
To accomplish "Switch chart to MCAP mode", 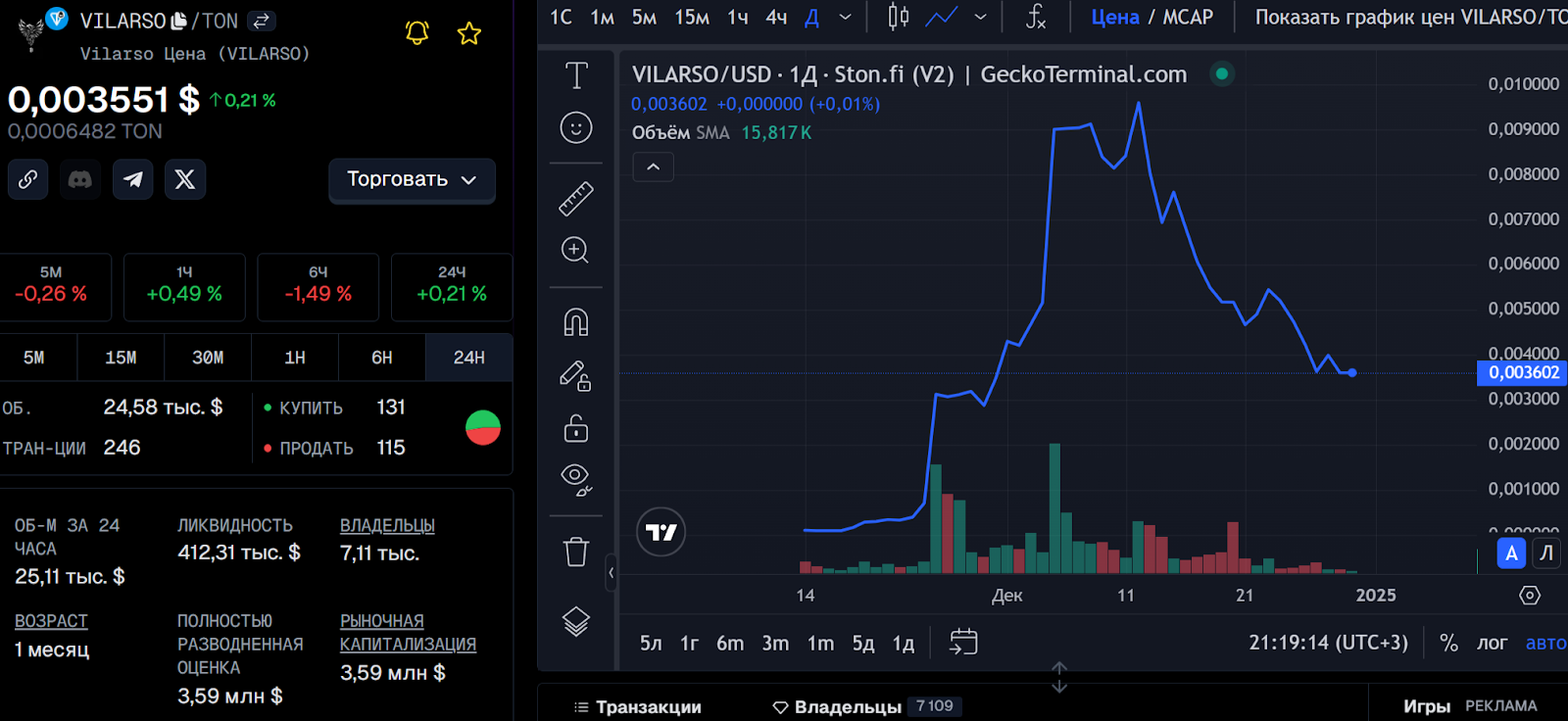I will pyautogui.click(x=1188, y=17).
